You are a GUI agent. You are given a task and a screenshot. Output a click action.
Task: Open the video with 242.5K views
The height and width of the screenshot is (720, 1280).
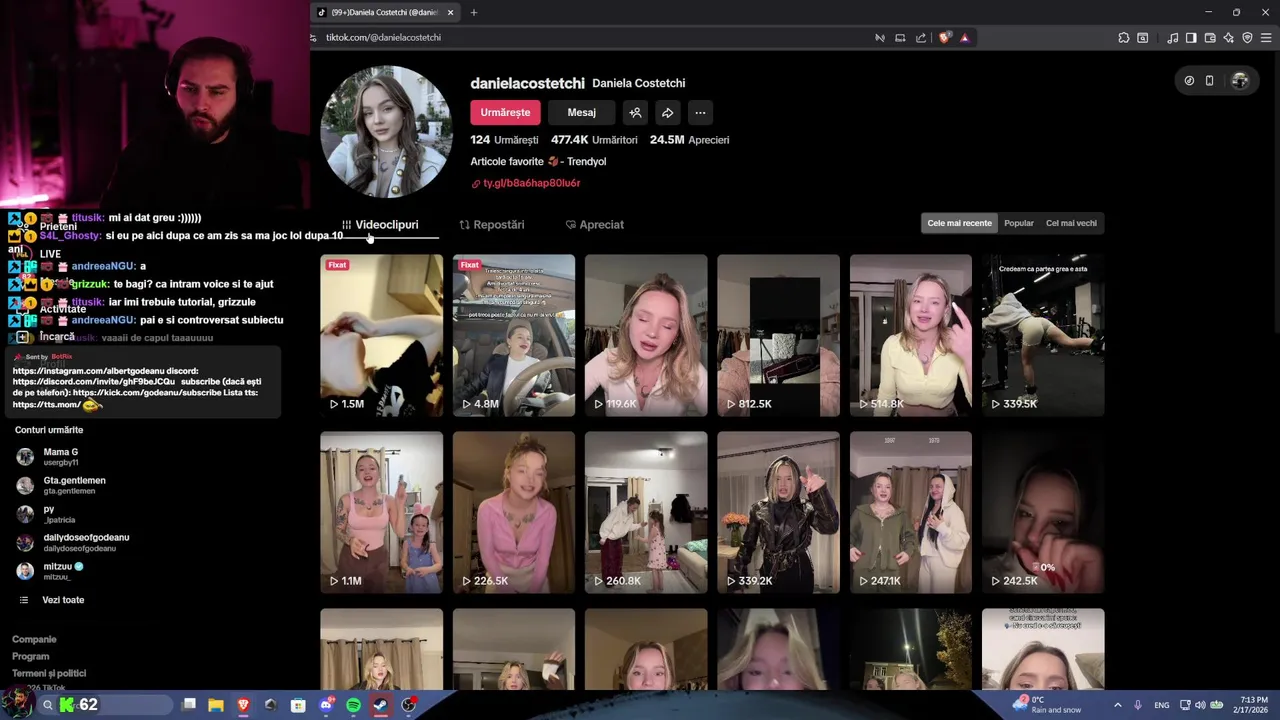(x=1043, y=512)
